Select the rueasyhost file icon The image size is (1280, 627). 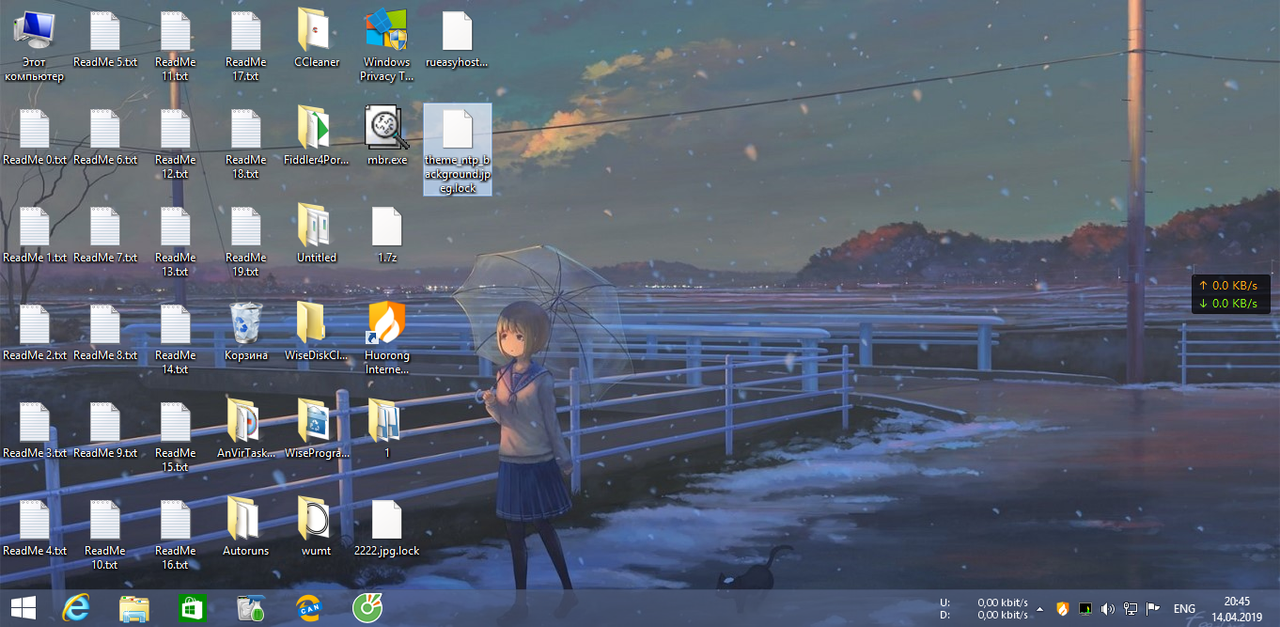pos(457,40)
